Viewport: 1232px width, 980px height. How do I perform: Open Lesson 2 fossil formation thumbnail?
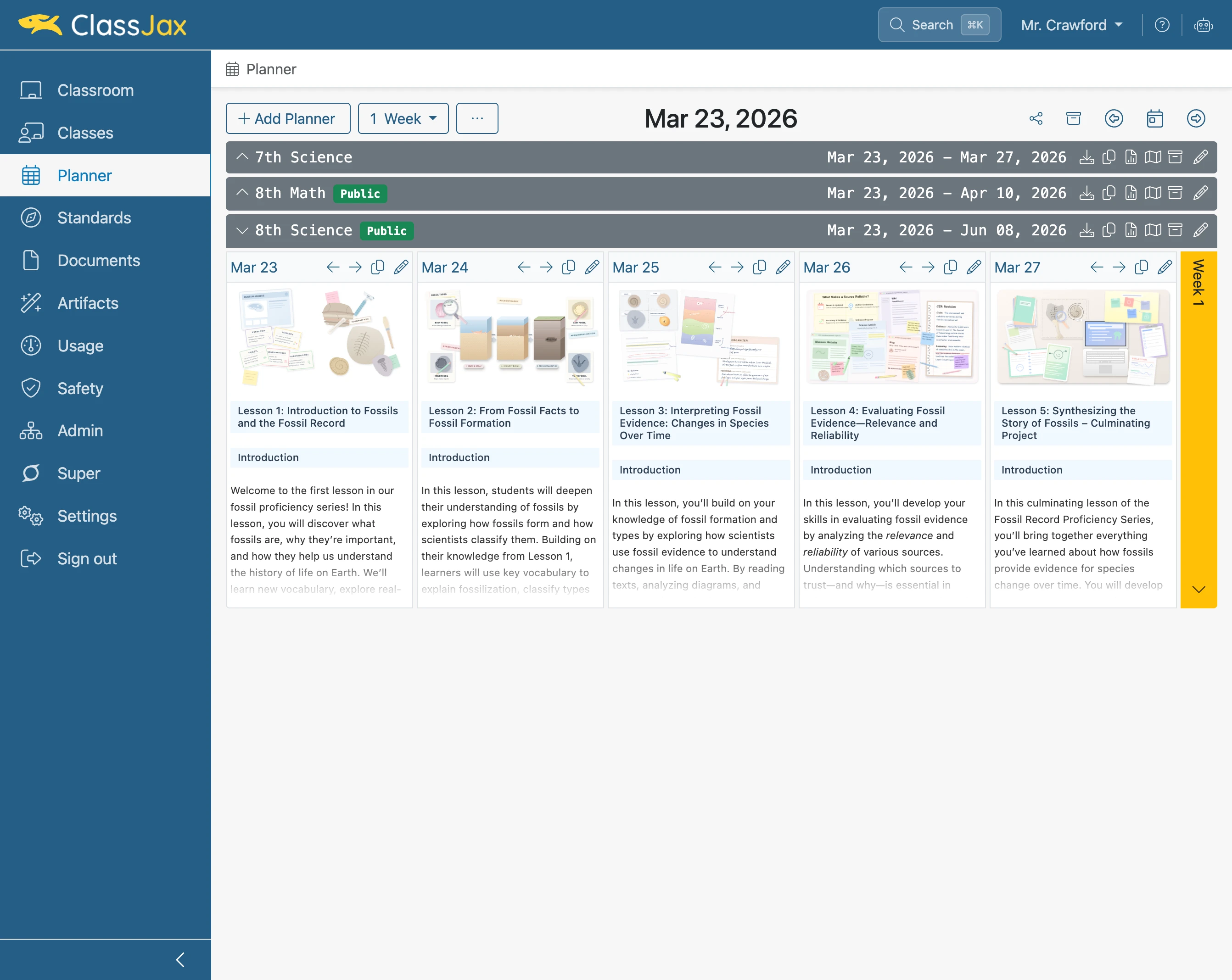pyautogui.click(x=510, y=338)
